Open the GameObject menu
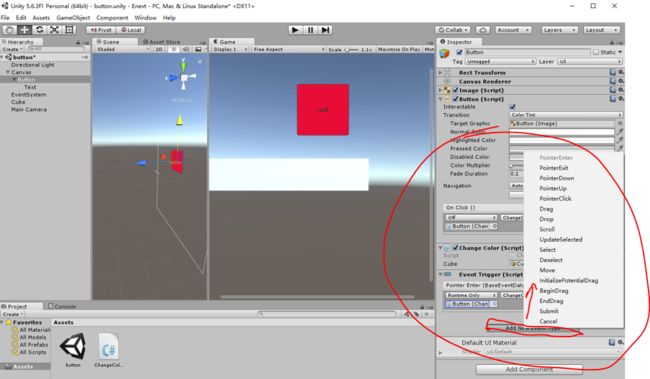Viewport: 650px width, 379px height. point(73,18)
